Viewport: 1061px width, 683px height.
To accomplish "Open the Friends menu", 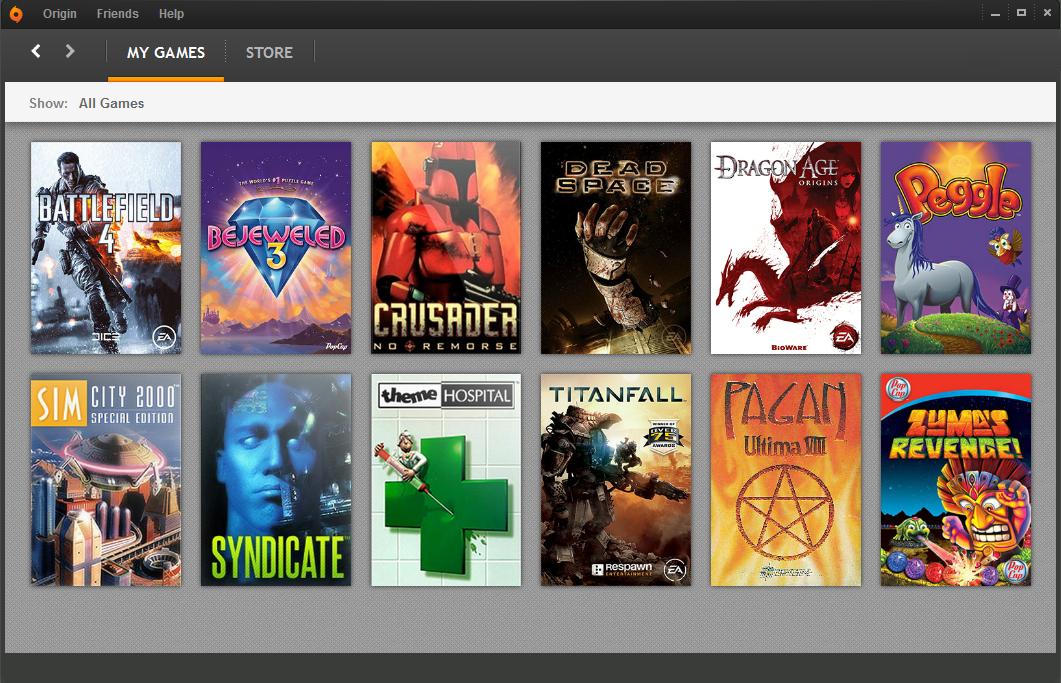I will (117, 14).
